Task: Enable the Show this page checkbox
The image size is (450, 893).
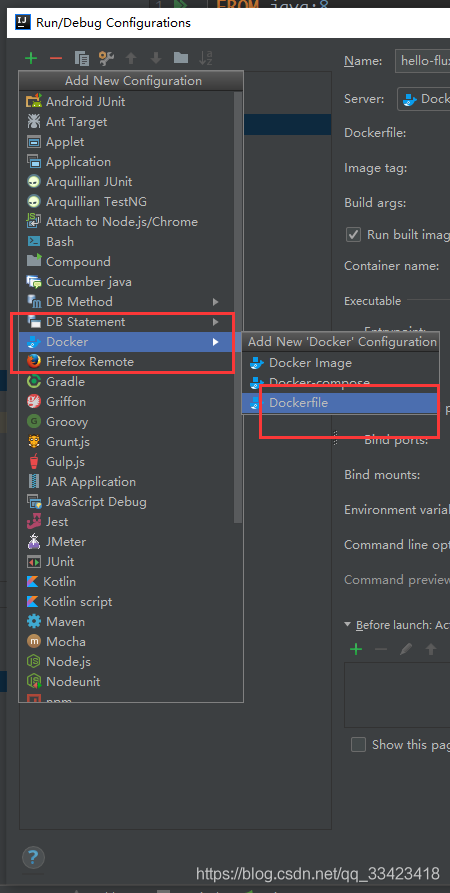Action: (358, 744)
